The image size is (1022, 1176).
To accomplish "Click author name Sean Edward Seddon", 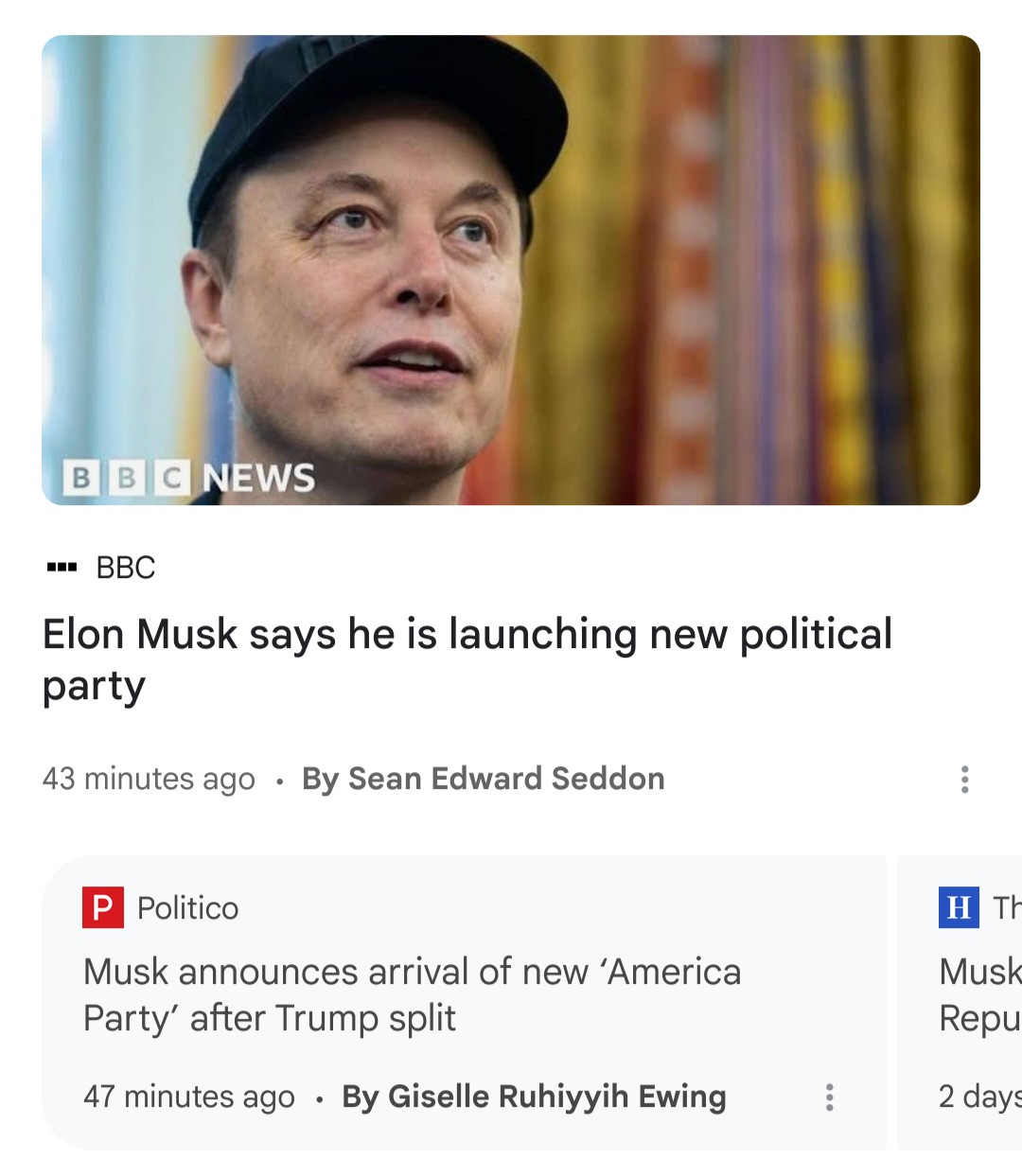I will 484,779.
